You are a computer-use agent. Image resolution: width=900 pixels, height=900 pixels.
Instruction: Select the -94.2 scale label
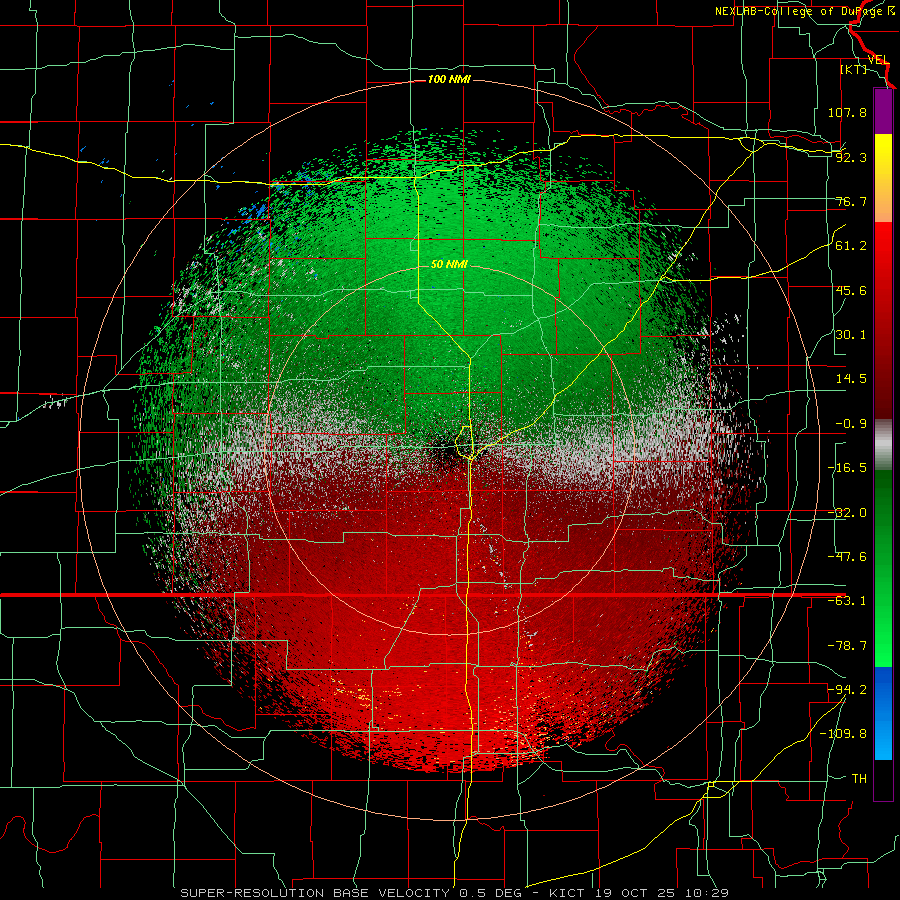click(847, 690)
